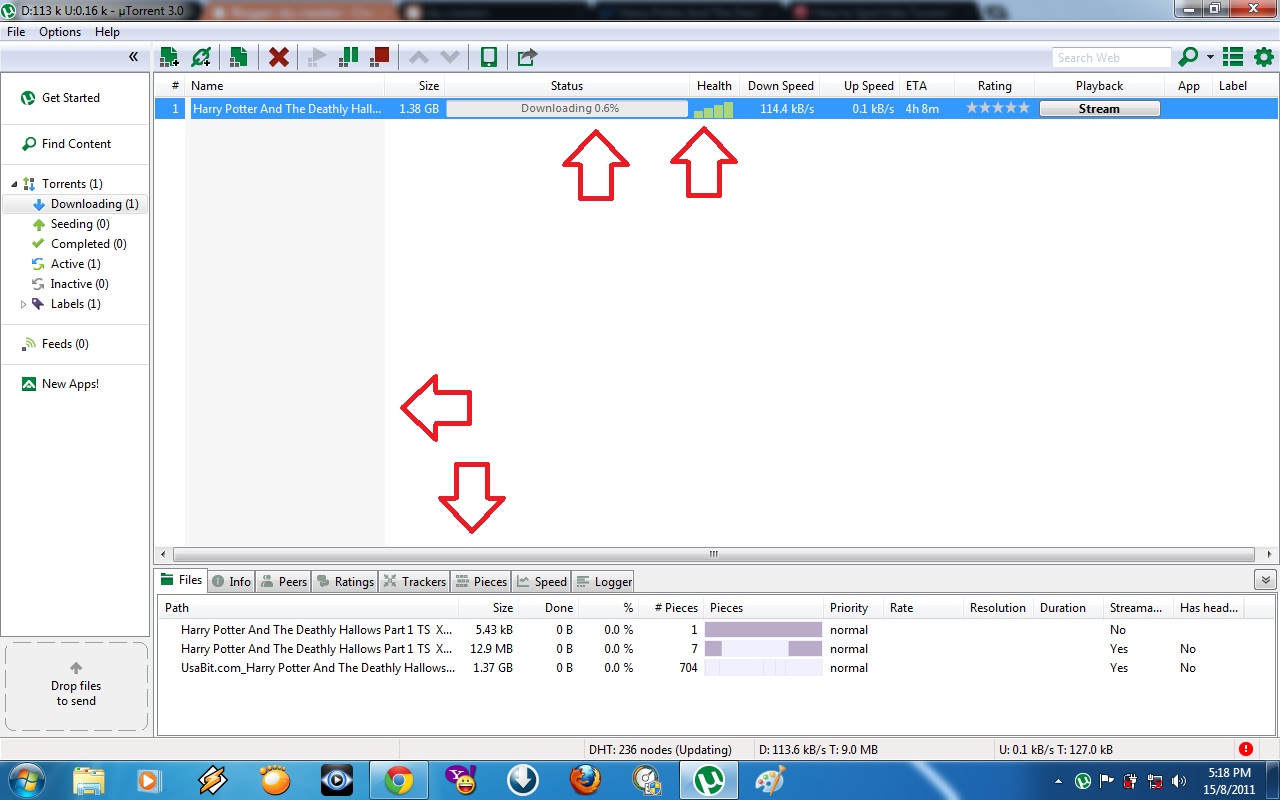The width and height of the screenshot is (1280, 800).
Task: Click the green Remote device icon
Action: [489, 57]
